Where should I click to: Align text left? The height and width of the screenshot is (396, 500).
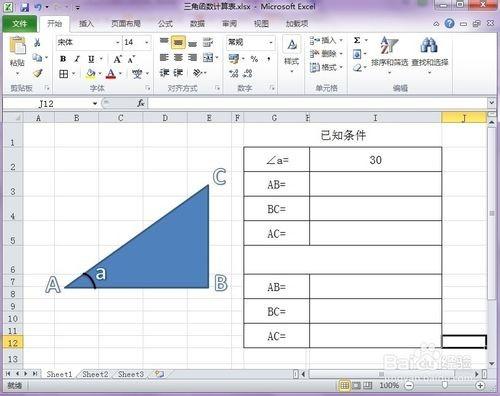[x=164, y=58]
